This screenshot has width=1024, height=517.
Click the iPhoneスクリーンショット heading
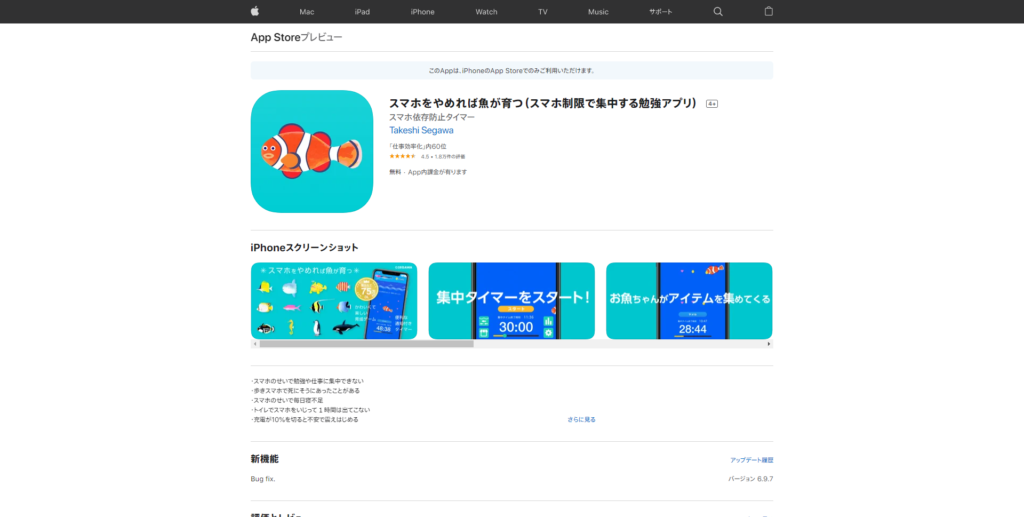click(304, 248)
